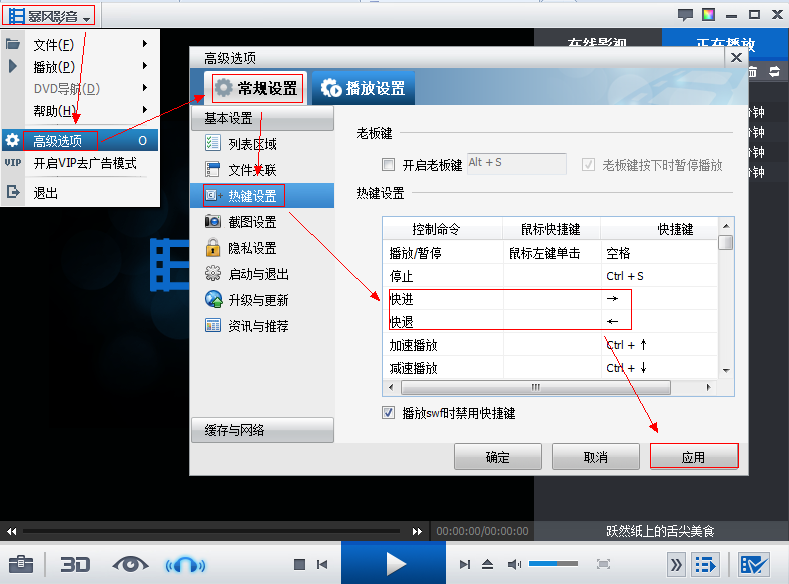The image size is (789, 584).
Task: Select the 减速播放 hotkey row
Action: tap(550, 368)
